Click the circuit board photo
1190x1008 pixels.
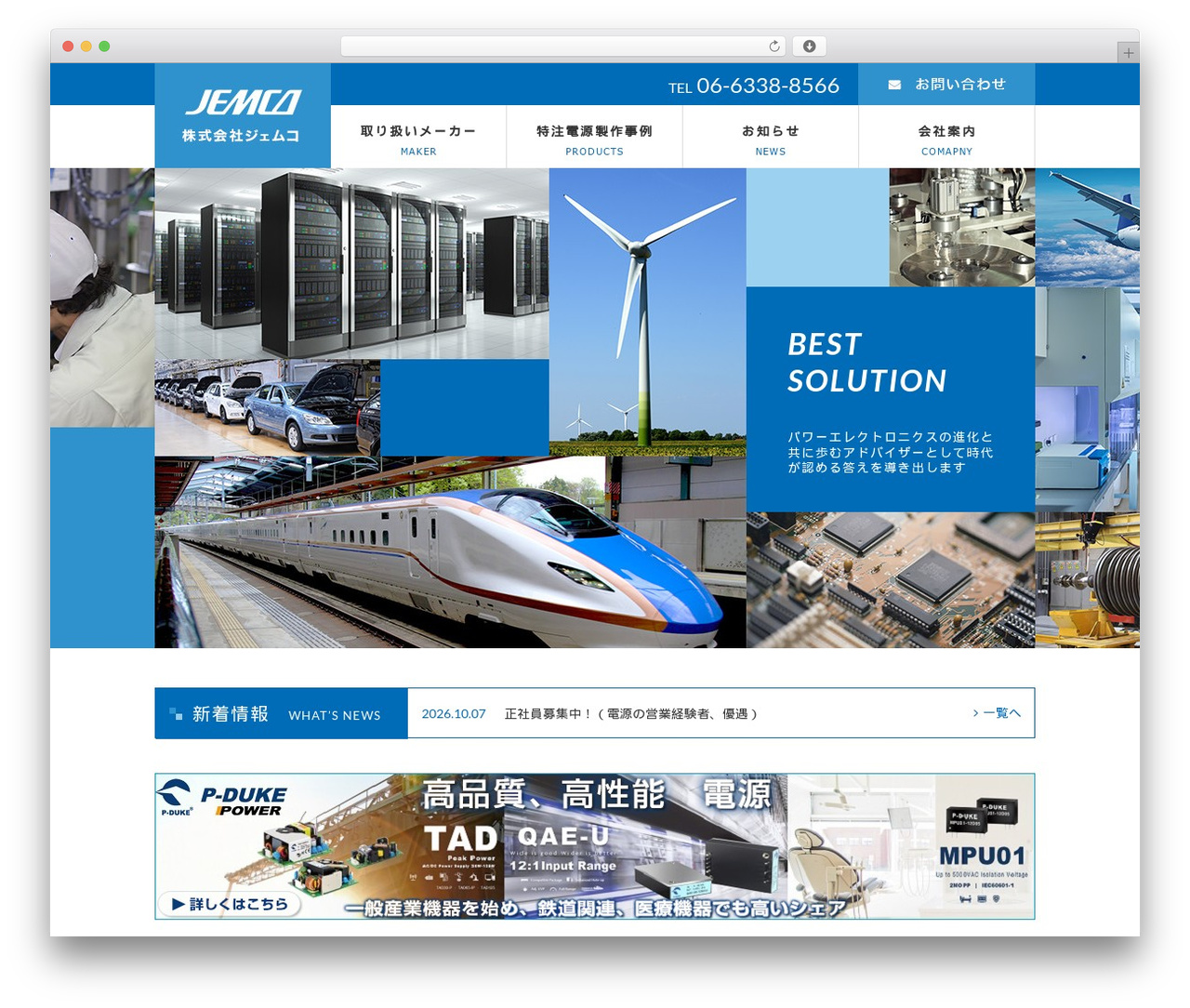point(891,580)
